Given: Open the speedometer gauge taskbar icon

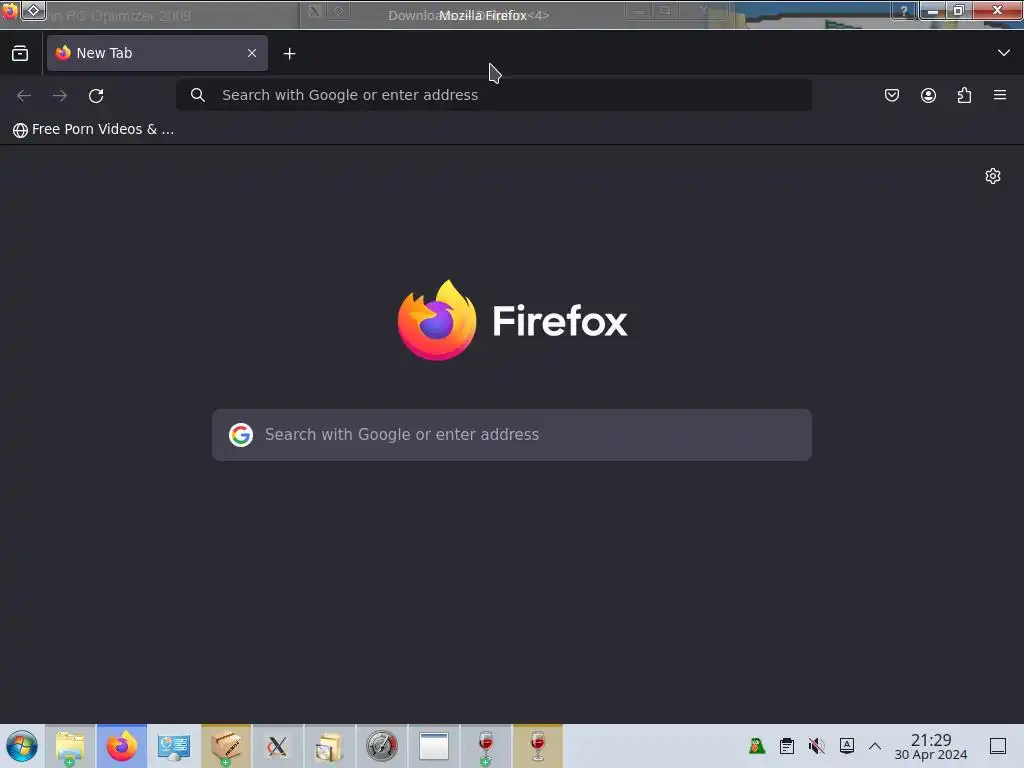Looking at the screenshot, I should [x=381, y=746].
